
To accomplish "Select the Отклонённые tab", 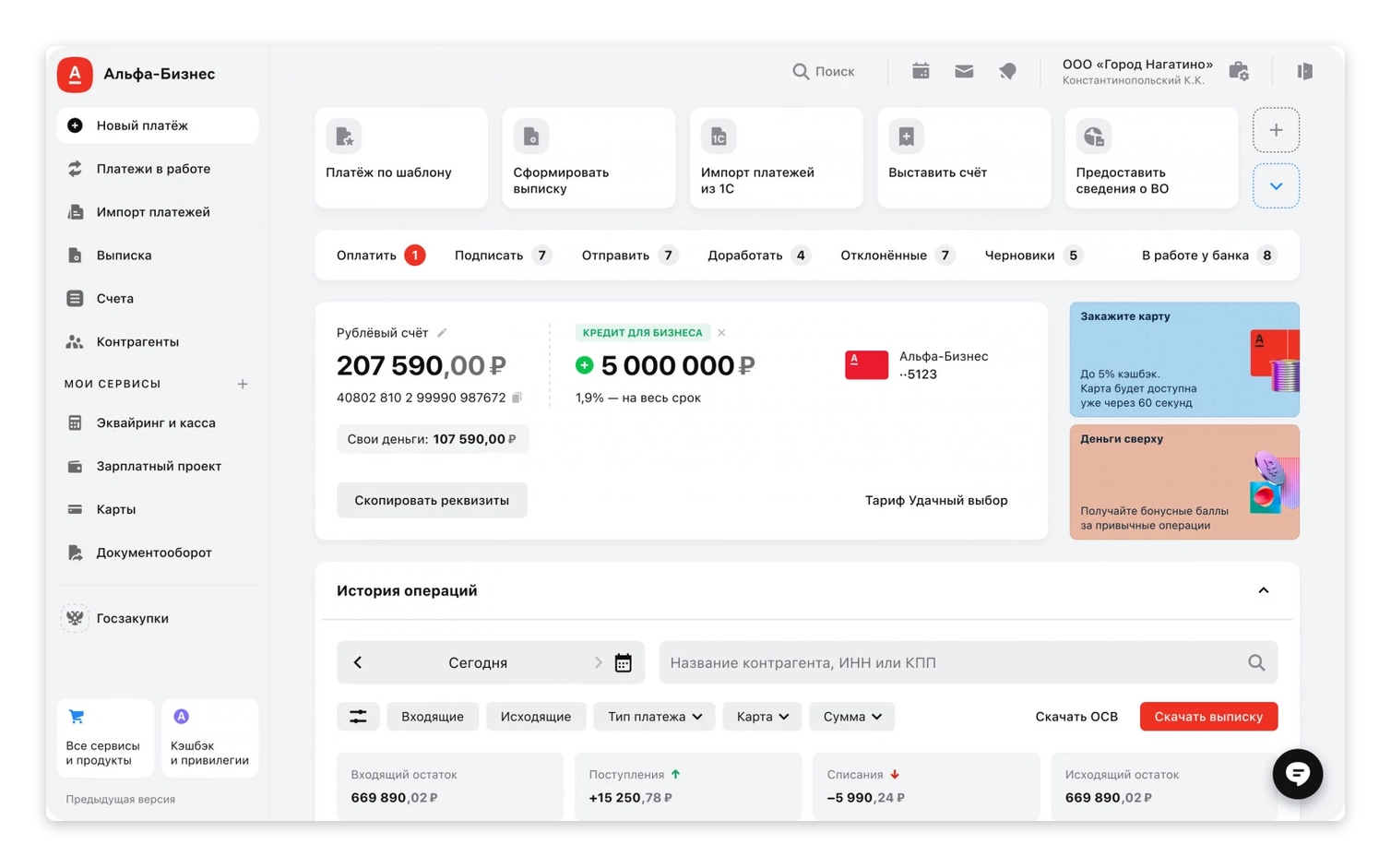I will [x=898, y=256].
